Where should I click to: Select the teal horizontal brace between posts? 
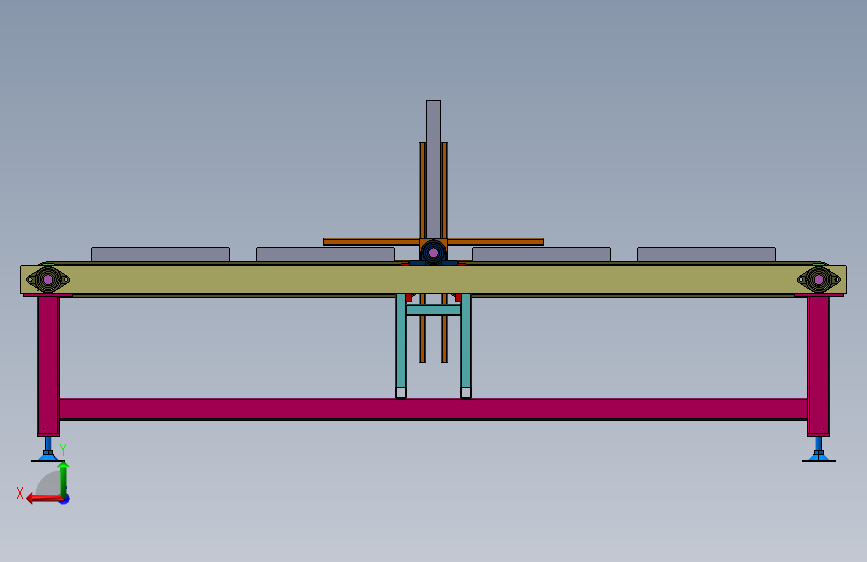click(434, 310)
